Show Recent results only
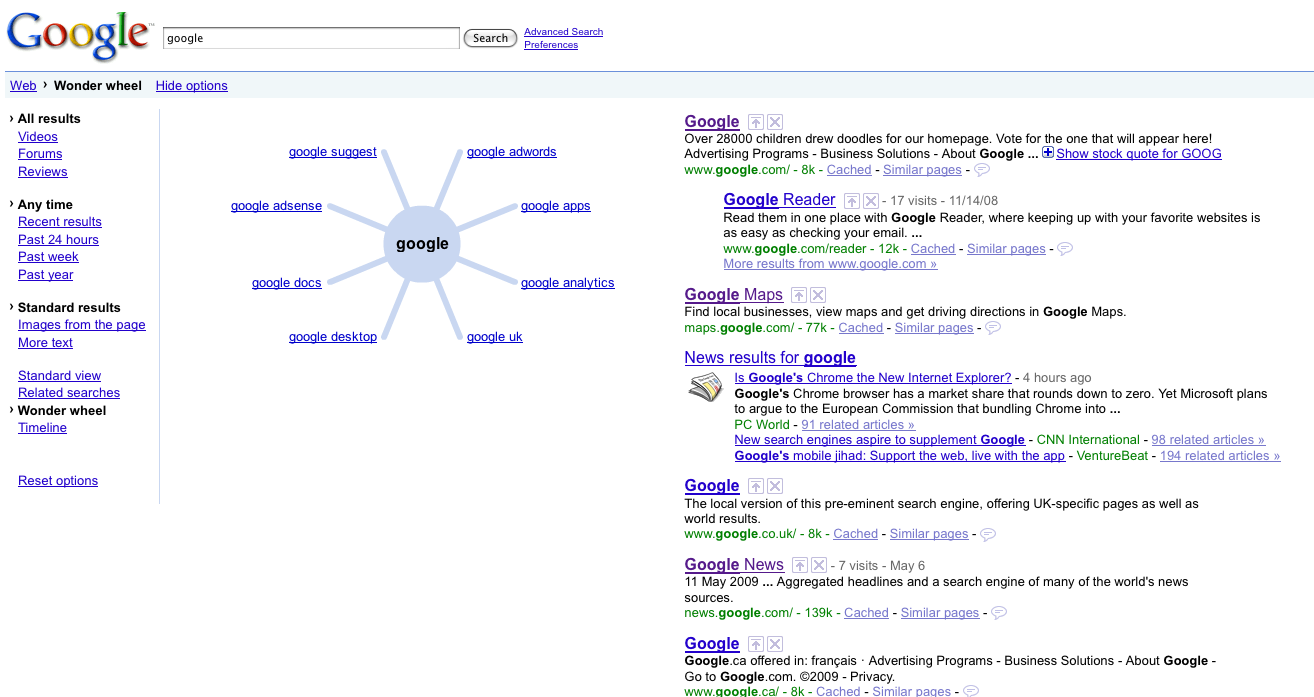 pos(60,222)
